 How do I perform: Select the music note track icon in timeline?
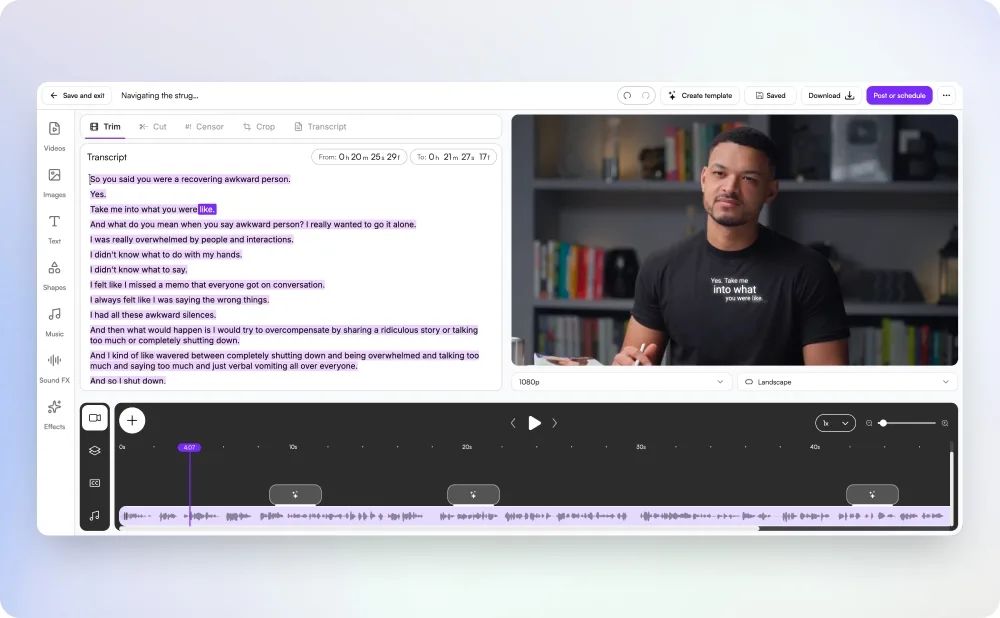95,515
